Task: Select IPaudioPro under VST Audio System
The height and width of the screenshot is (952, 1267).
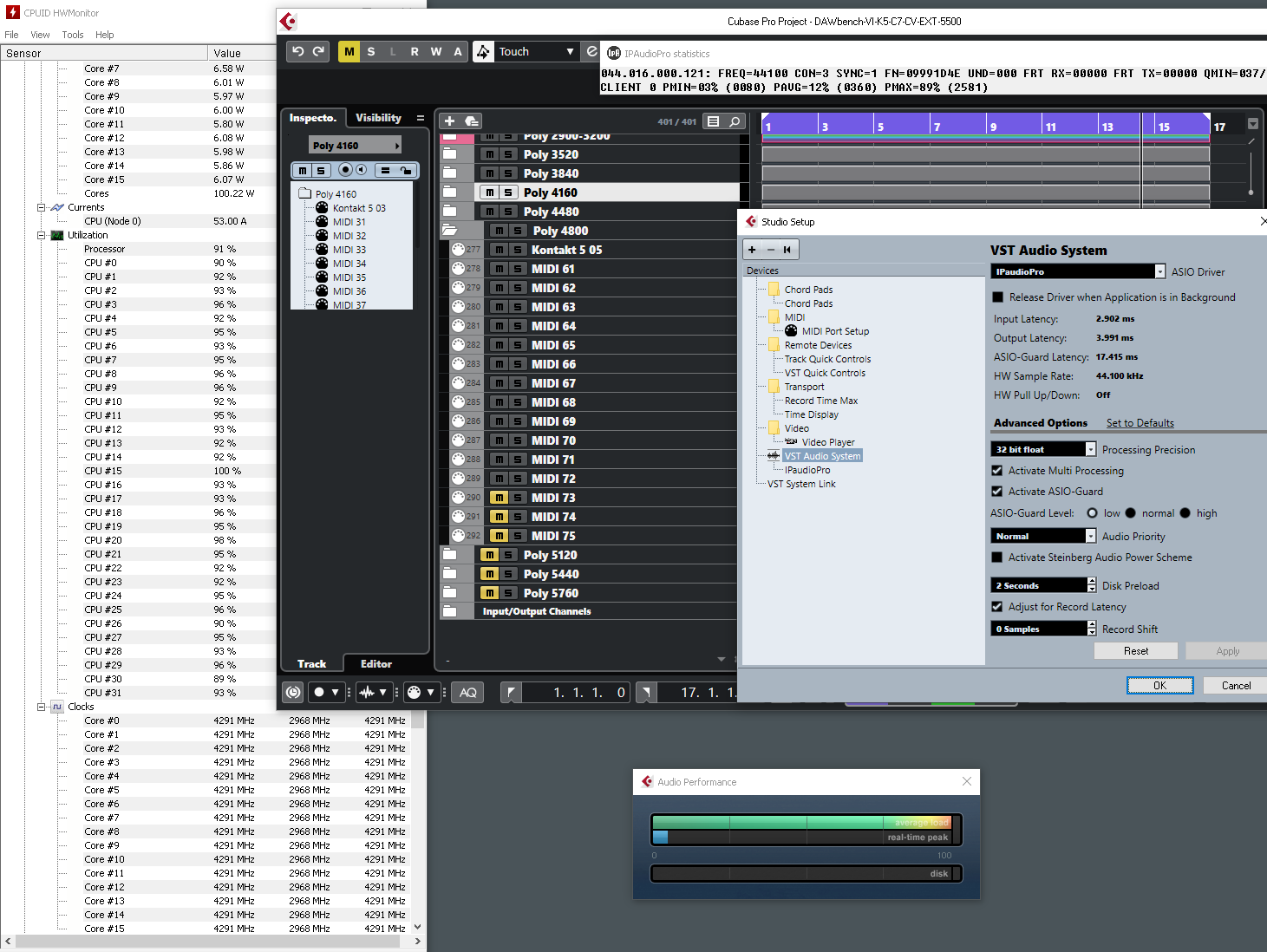Action: (x=807, y=470)
